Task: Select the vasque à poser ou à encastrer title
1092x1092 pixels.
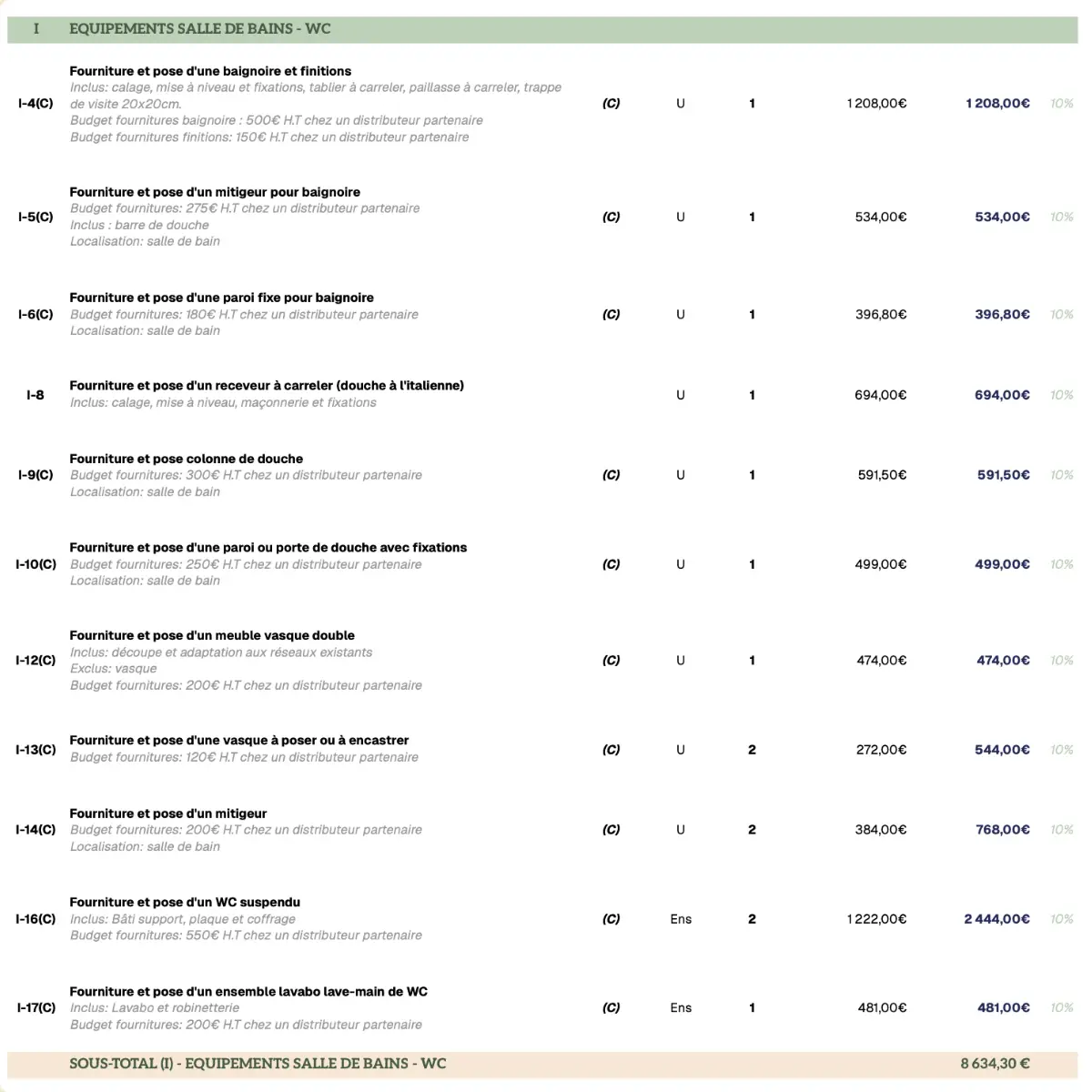Action: (238, 741)
